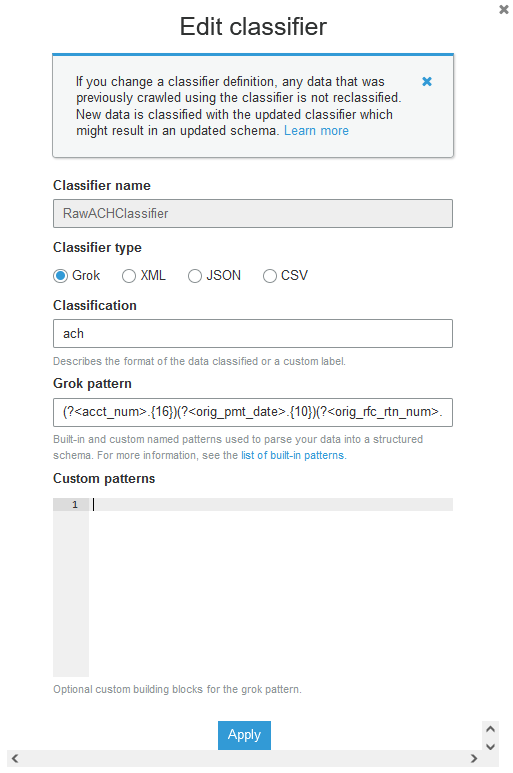Close the Edit classifier dialog
This screenshot has width=513, height=773.
[504, 9]
